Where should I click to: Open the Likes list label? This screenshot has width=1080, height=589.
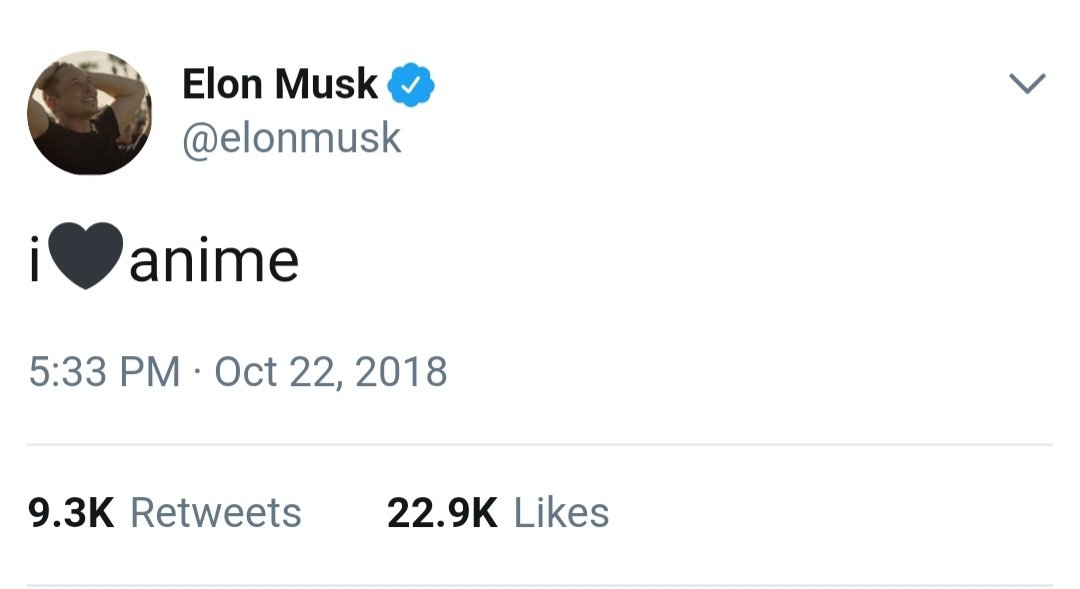click(561, 513)
